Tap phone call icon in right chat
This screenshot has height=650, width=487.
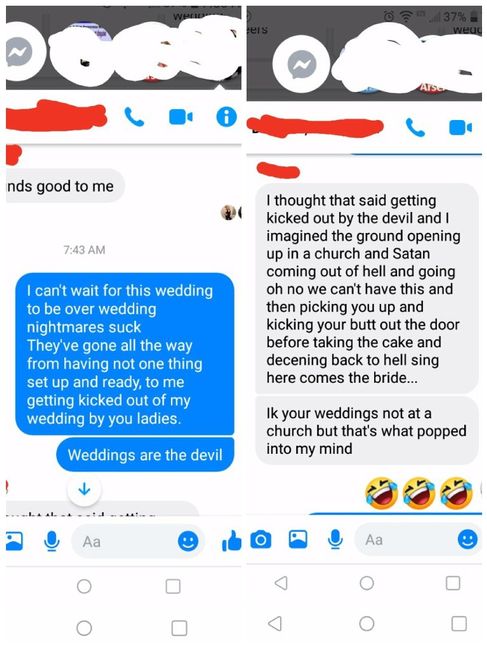coord(415,127)
